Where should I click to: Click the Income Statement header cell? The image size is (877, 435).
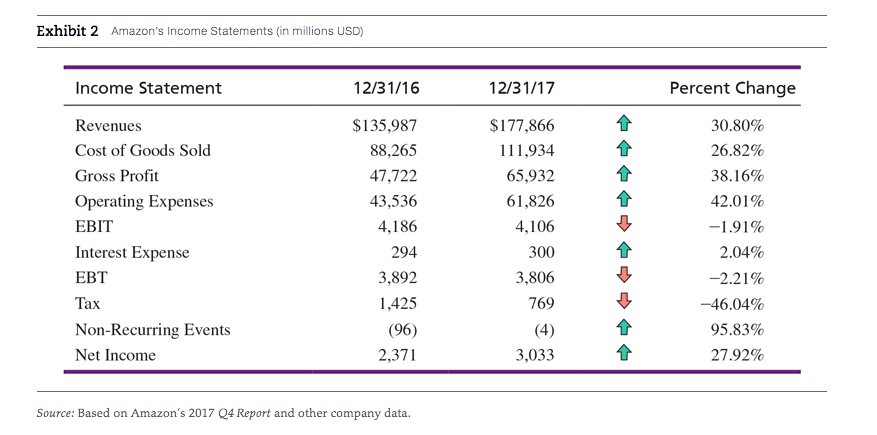(148, 88)
